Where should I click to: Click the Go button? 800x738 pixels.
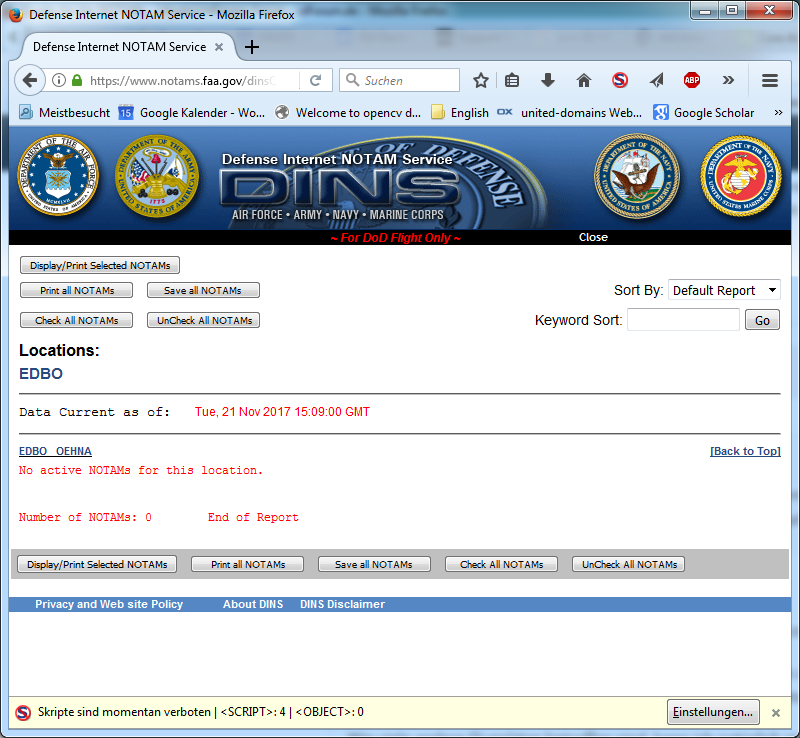tap(762, 320)
